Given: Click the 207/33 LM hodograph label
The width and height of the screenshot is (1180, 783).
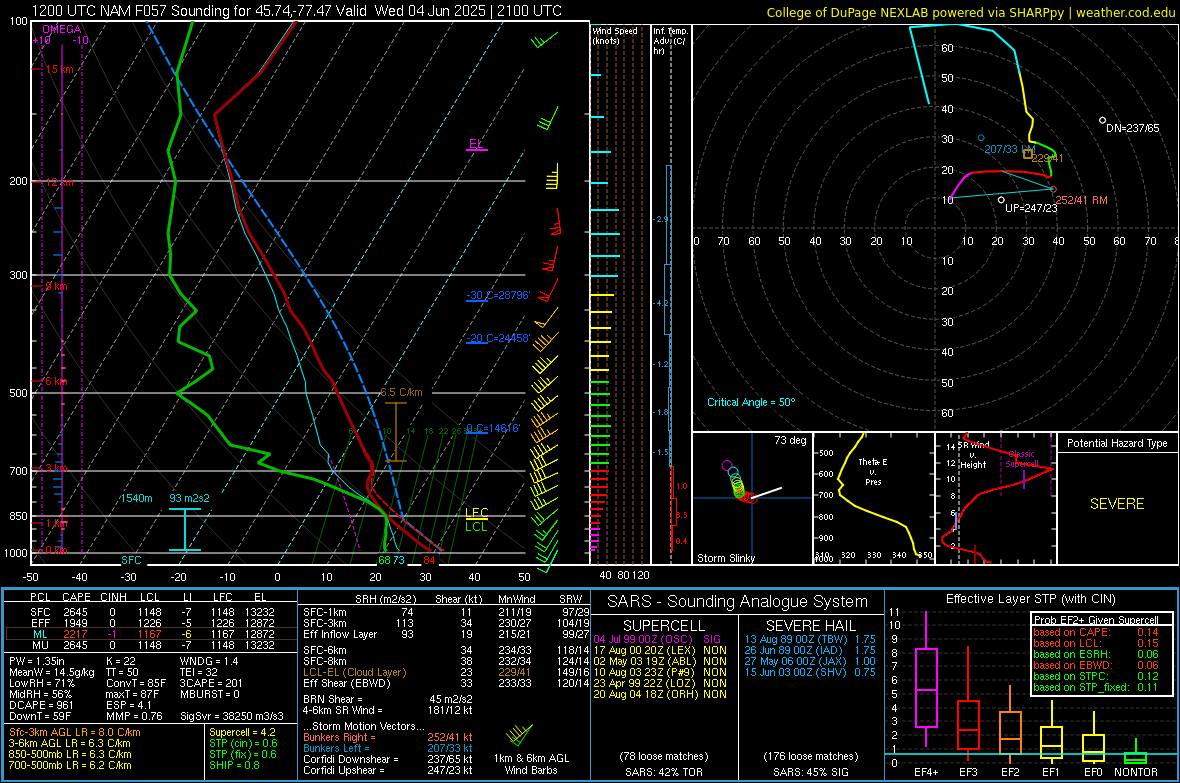Looking at the screenshot, I should tap(1010, 149).
